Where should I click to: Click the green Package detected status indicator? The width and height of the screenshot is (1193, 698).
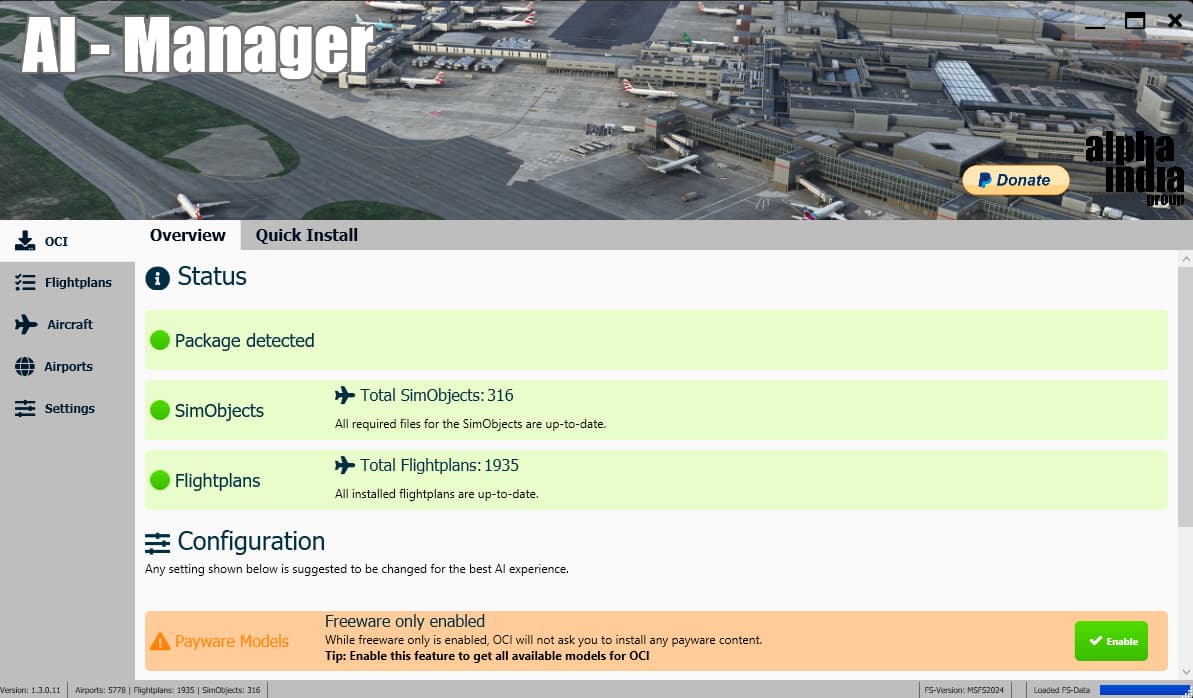click(x=160, y=340)
